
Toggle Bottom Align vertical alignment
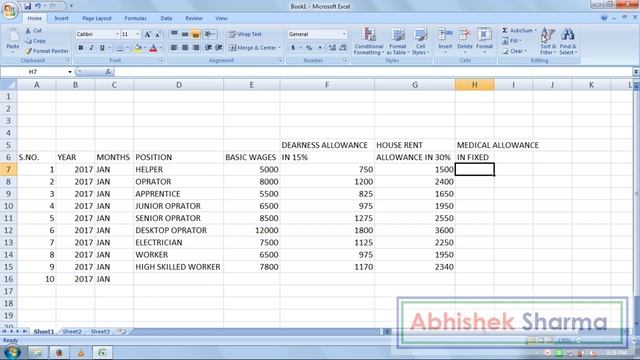(196, 34)
